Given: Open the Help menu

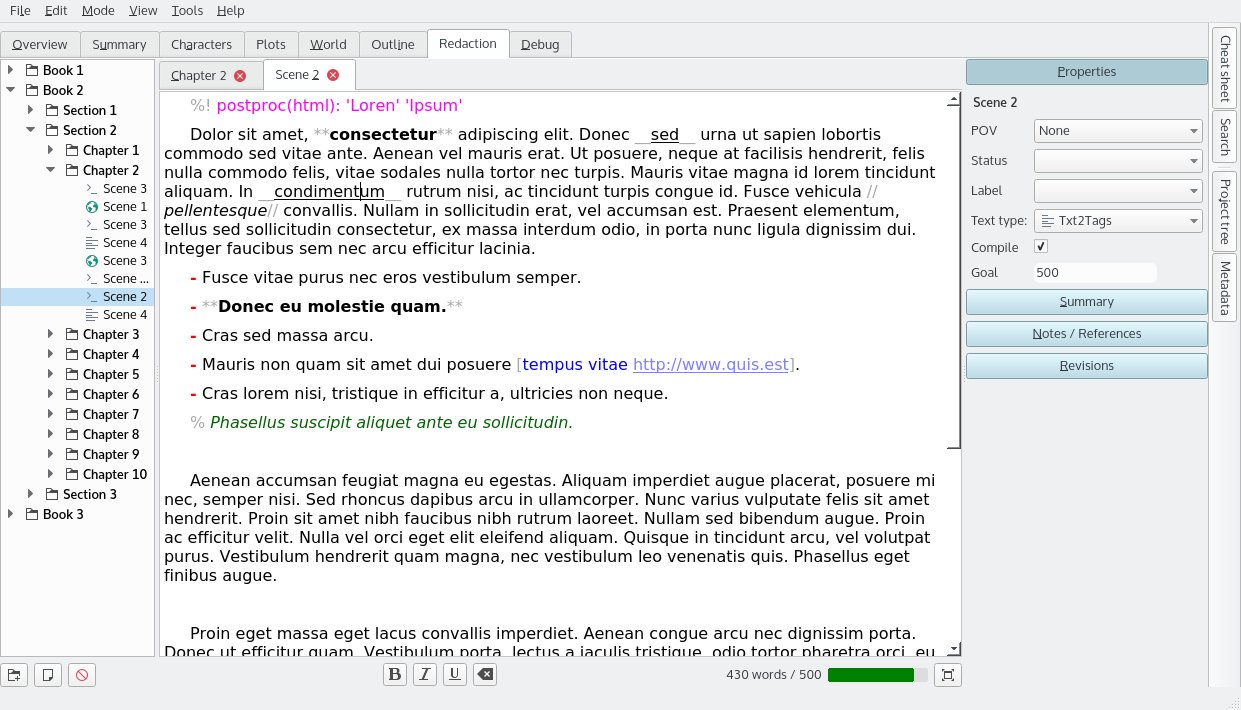Looking at the screenshot, I should pos(230,11).
